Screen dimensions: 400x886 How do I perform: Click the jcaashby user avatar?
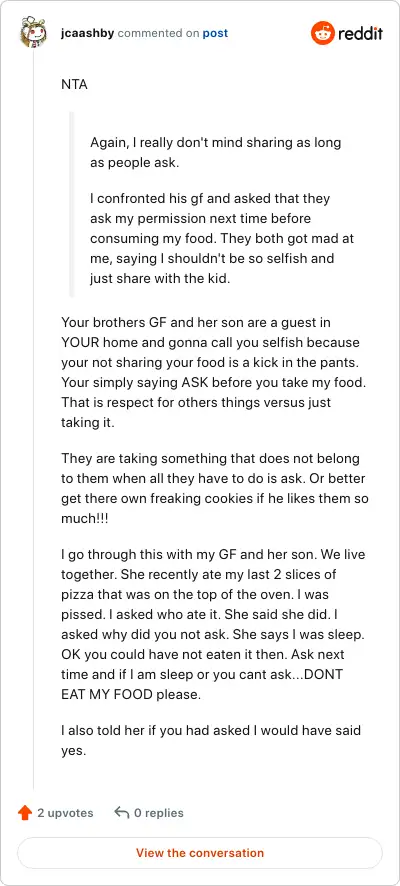click(33, 33)
